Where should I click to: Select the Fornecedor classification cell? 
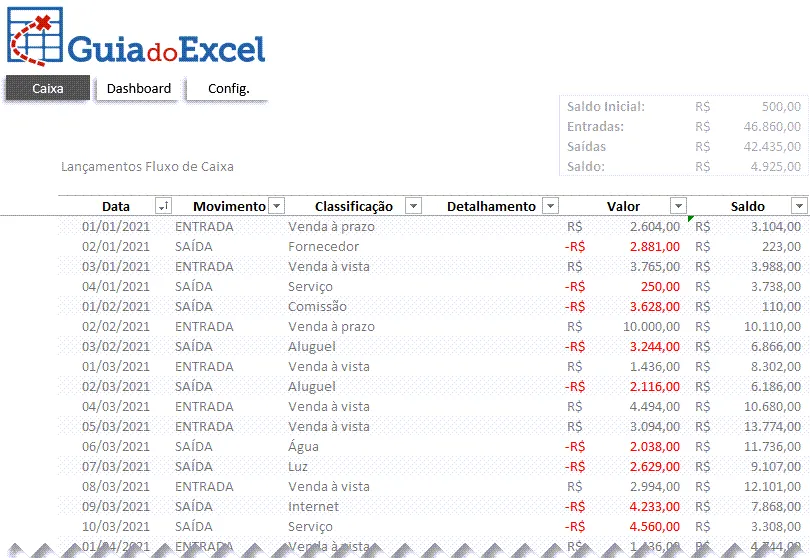point(323,246)
